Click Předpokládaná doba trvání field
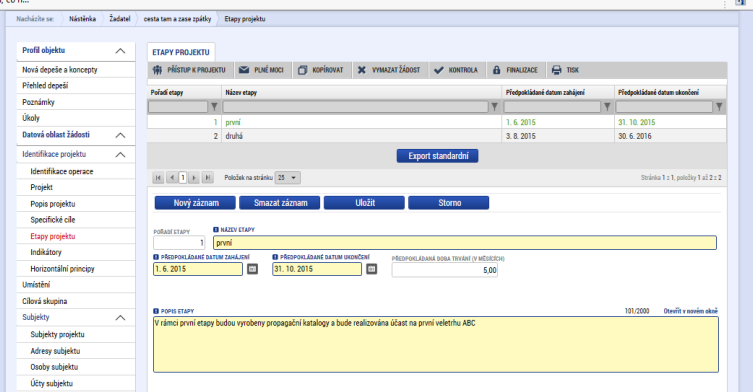The height and width of the screenshot is (392, 753). click(445, 270)
